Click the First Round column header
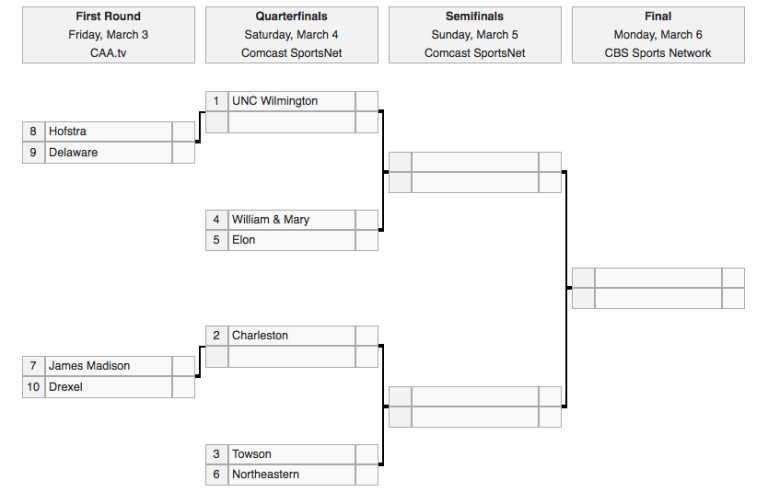 click(108, 17)
